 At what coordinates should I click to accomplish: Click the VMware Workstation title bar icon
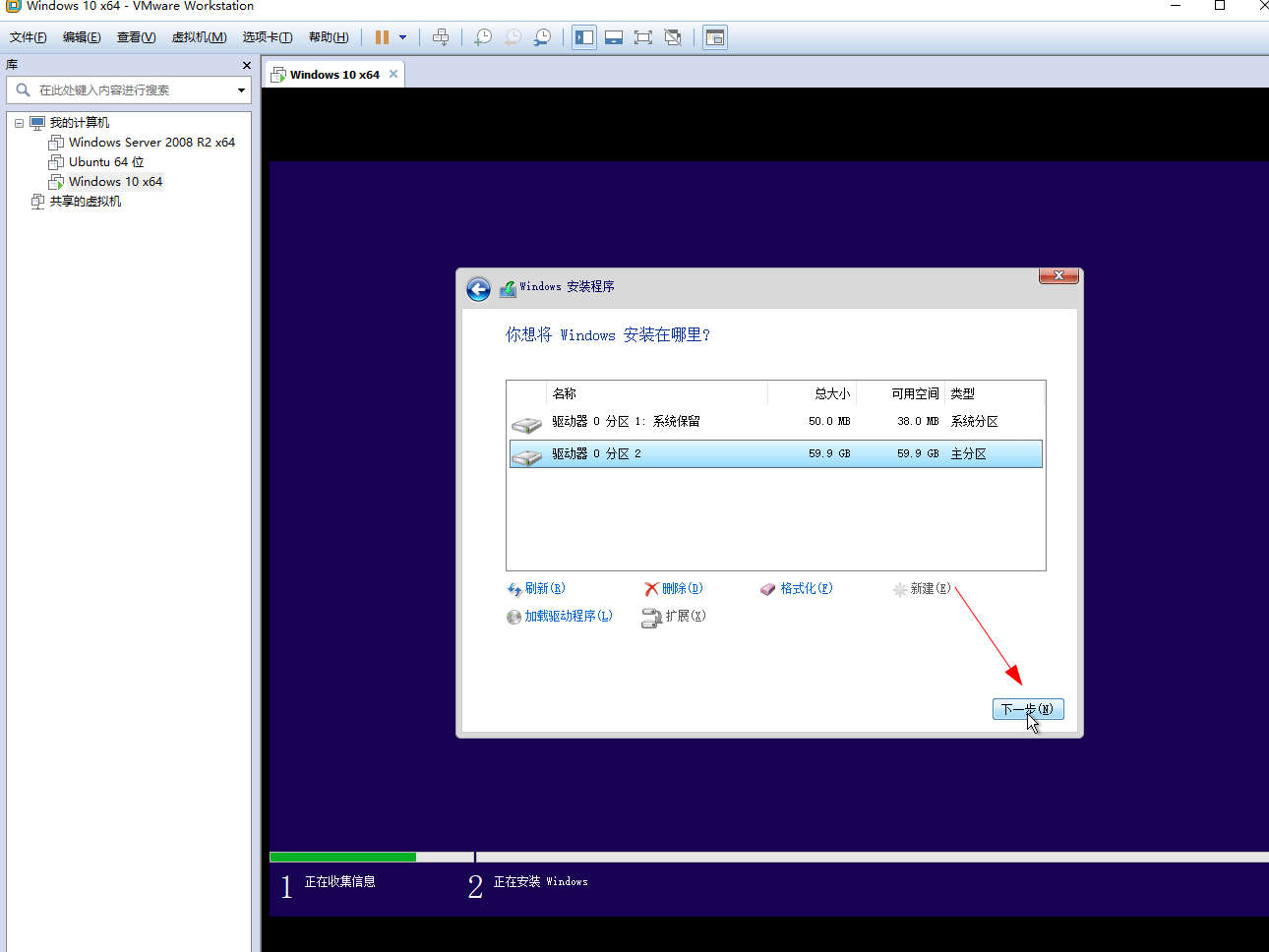coord(13,5)
